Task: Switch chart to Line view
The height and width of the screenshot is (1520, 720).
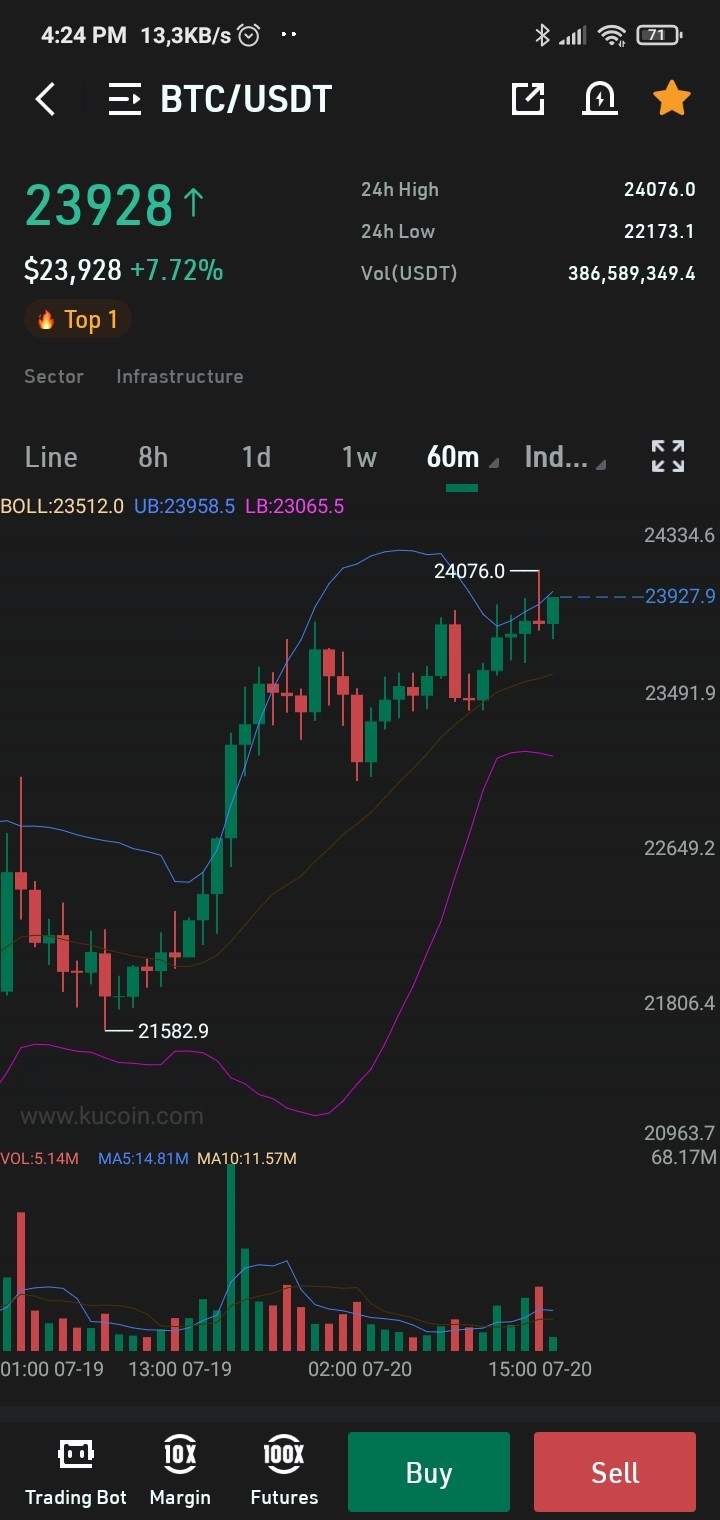Action: (51, 457)
